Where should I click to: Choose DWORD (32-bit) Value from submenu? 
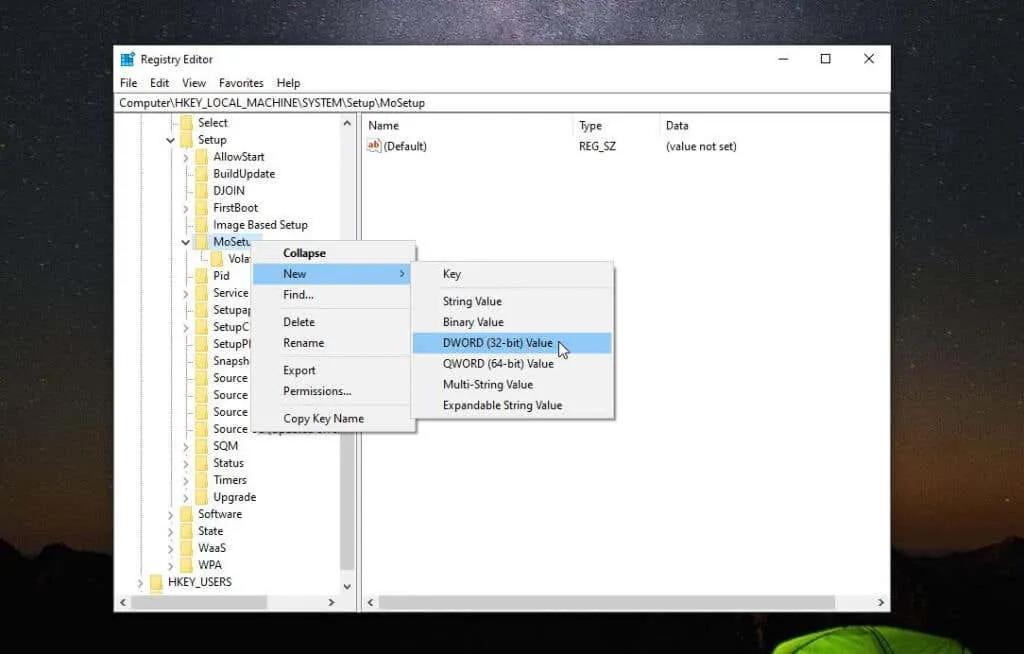pyautogui.click(x=498, y=343)
